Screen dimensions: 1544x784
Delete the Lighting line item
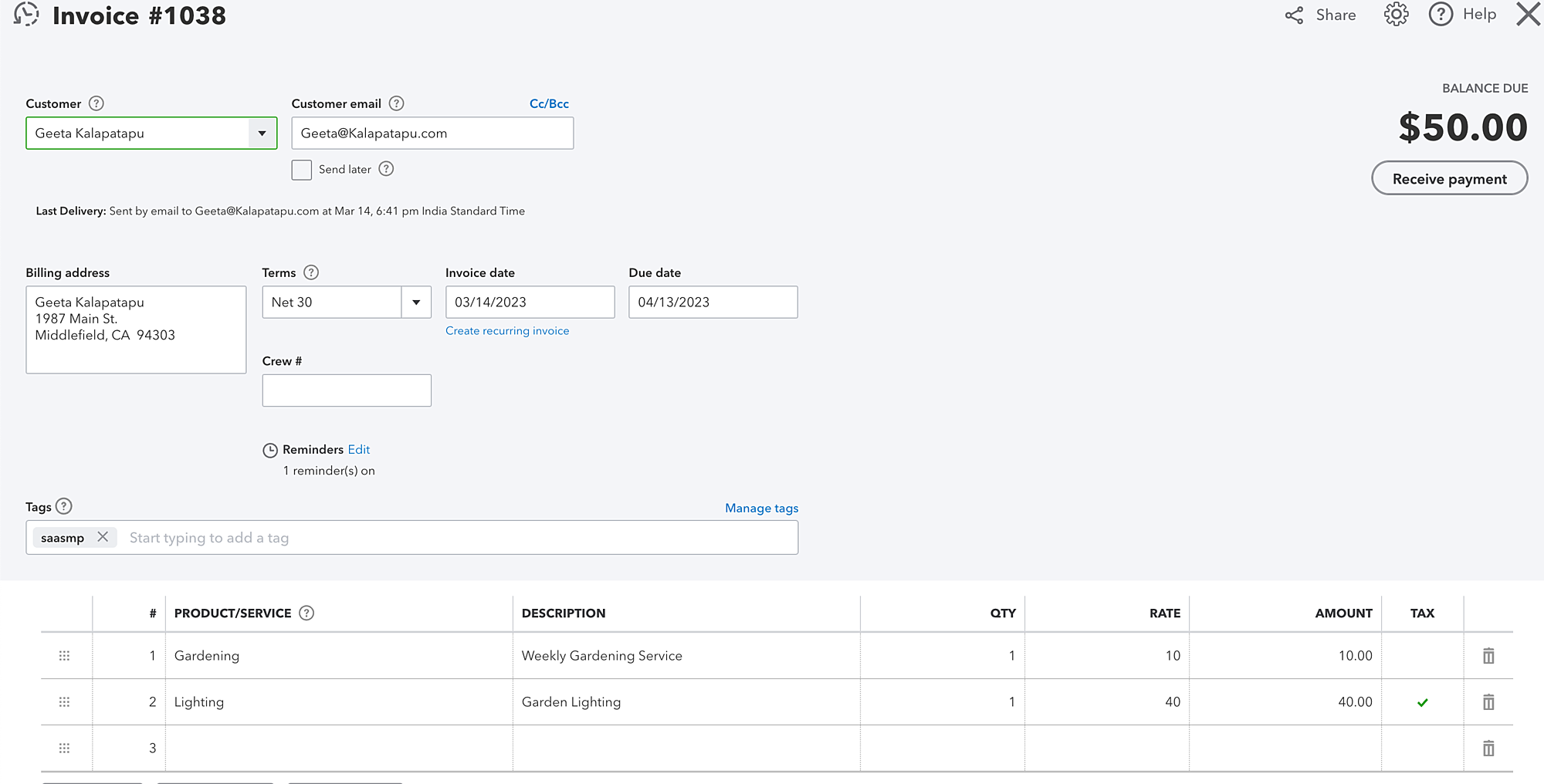(x=1488, y=702)
